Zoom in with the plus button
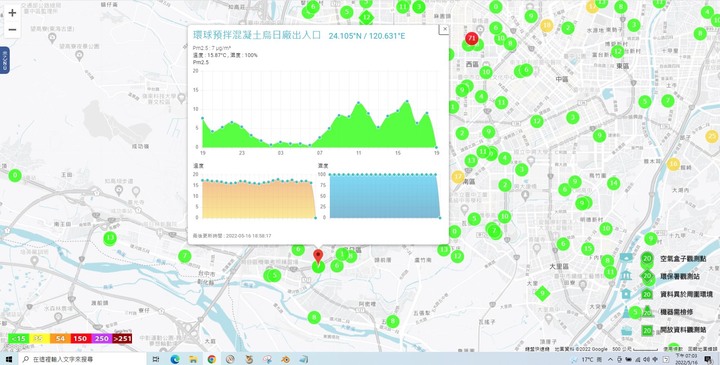 point(12,13)
